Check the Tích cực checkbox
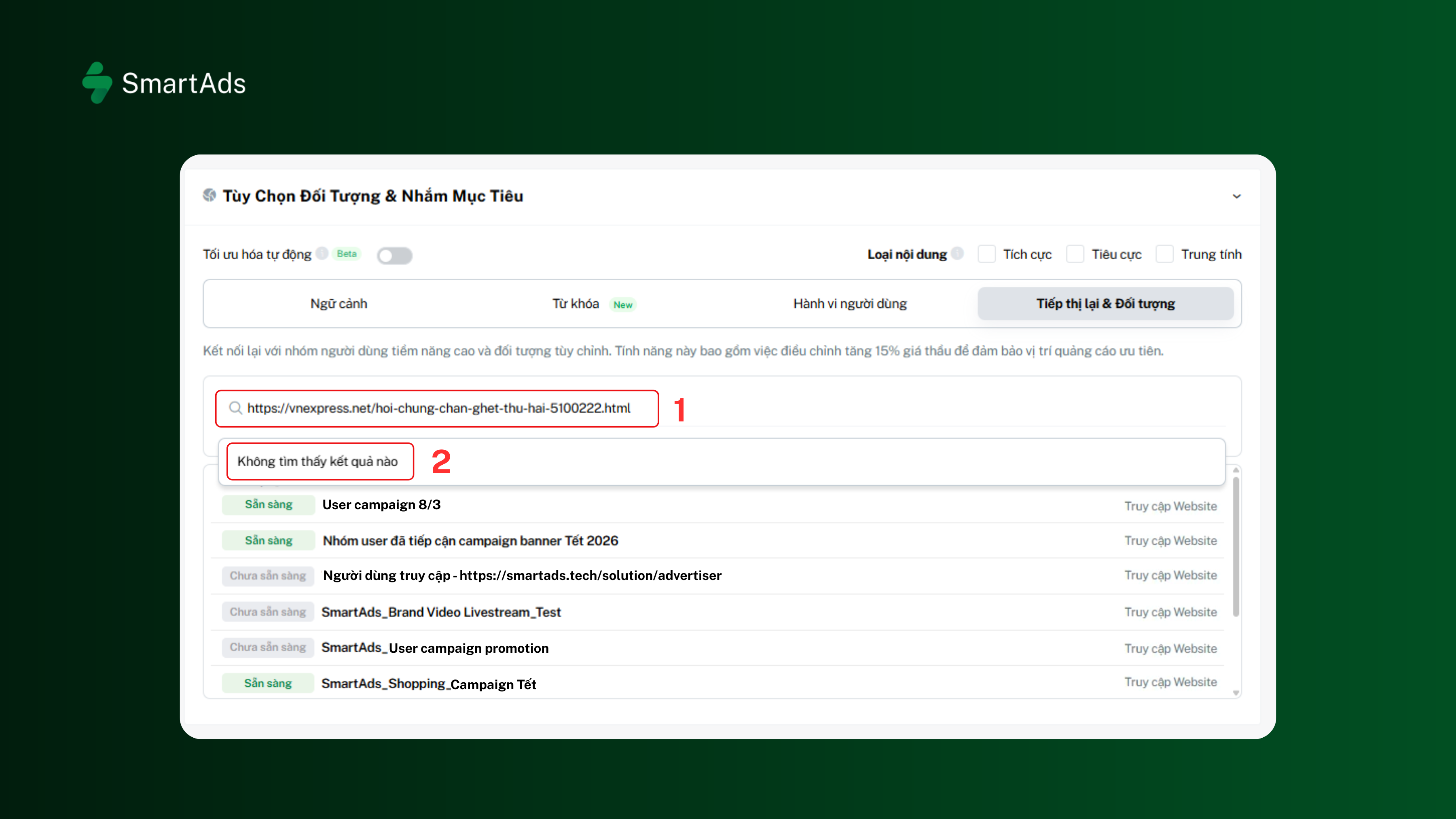This screenshot has height=819, width=1456. [987, 254]
